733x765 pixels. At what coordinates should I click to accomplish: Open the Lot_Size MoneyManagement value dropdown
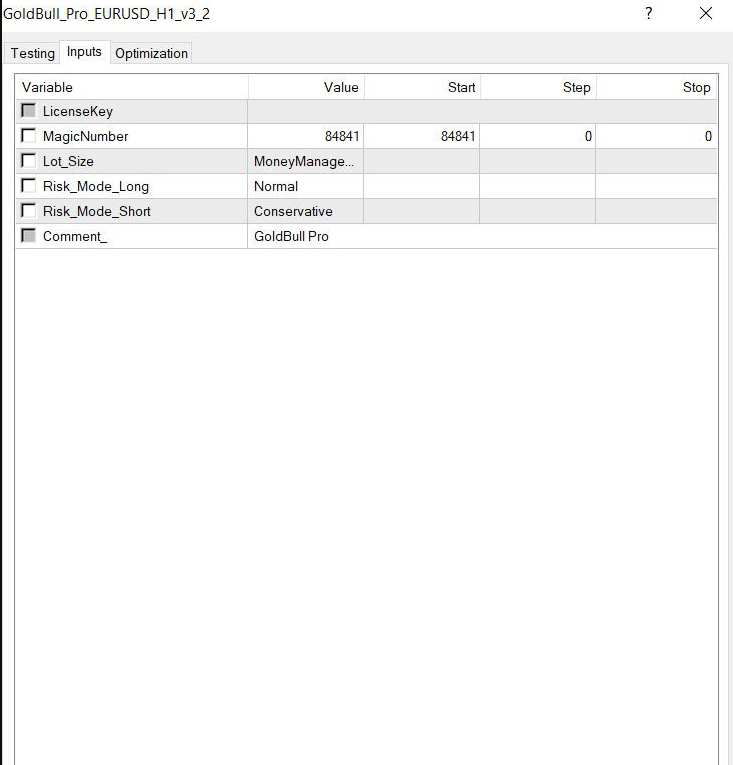pyautogui.click(x=304, y=161)
